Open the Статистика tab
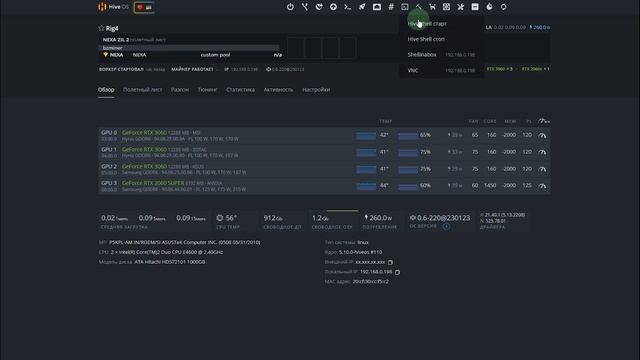Viewport: 640px width, 360px height. [240, 89]
